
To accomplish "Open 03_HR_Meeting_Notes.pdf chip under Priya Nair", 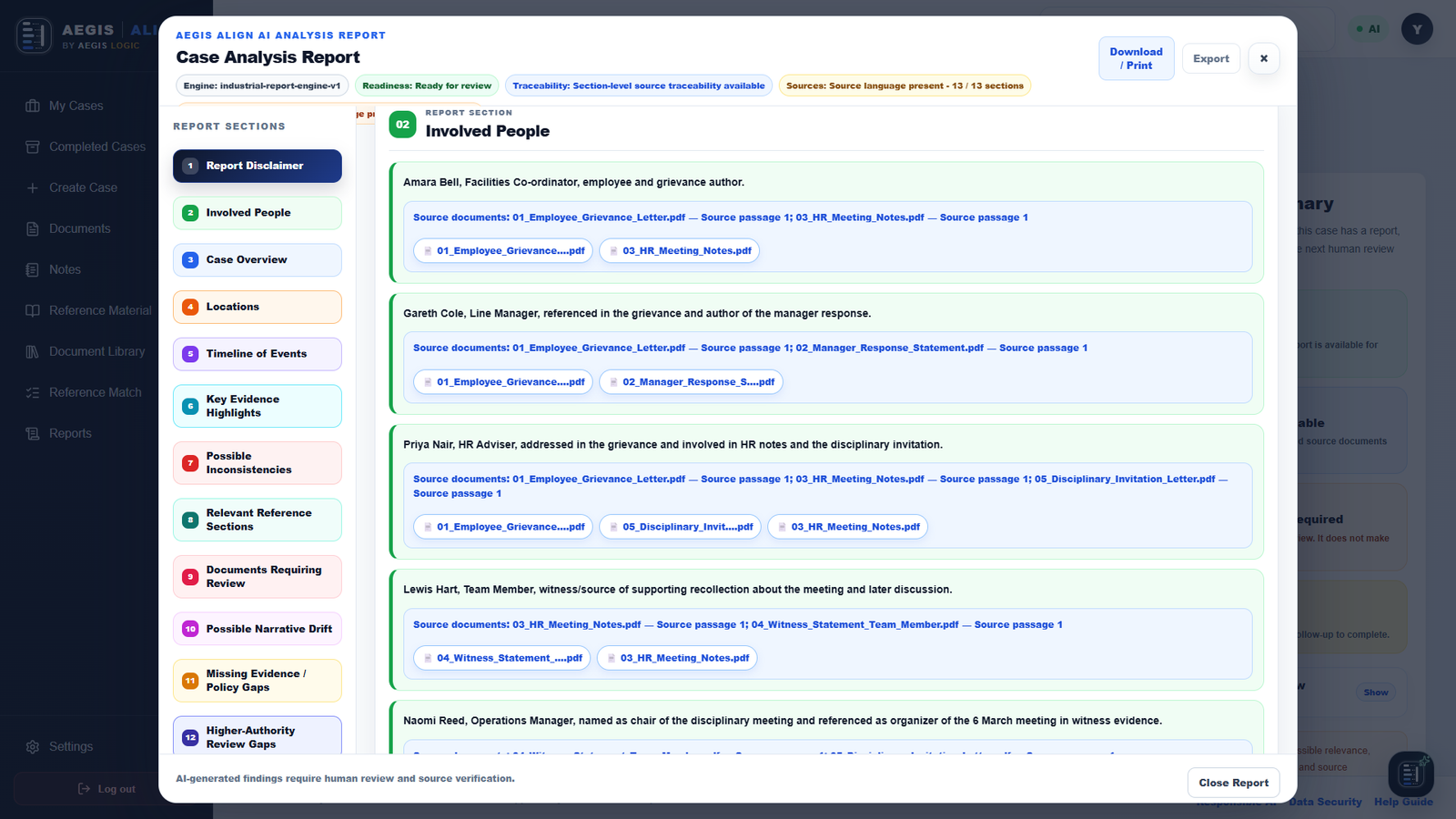I will click(847, 527).
